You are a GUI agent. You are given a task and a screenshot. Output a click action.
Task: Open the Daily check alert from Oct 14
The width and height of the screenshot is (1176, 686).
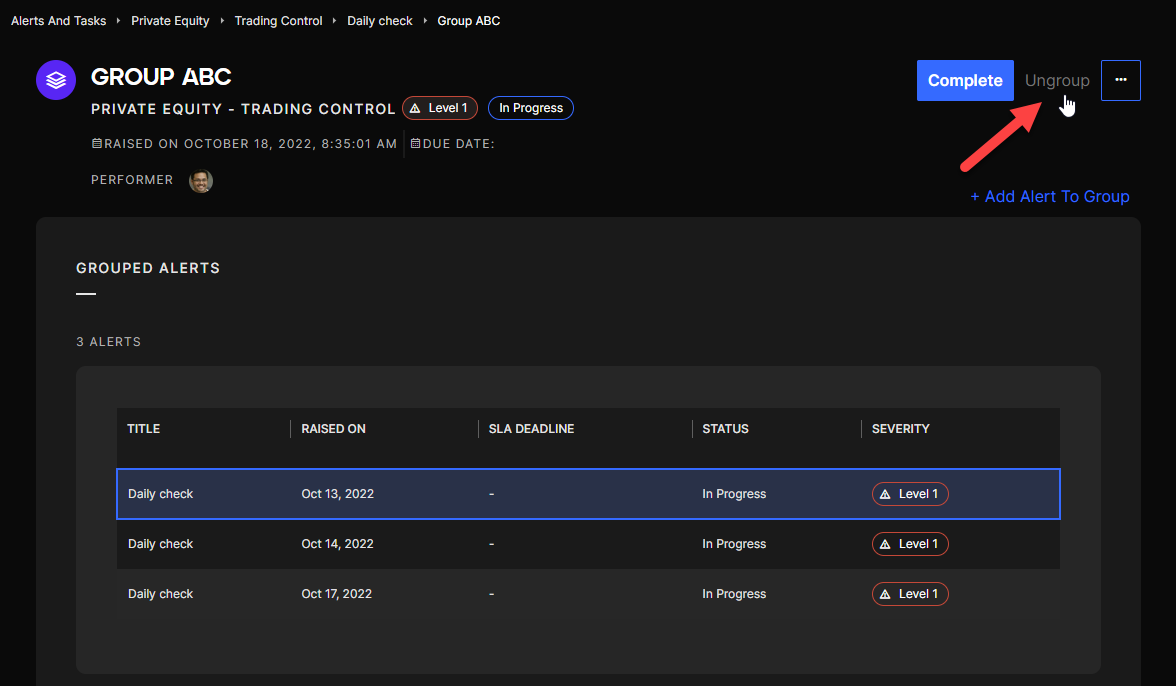(161, 544)
